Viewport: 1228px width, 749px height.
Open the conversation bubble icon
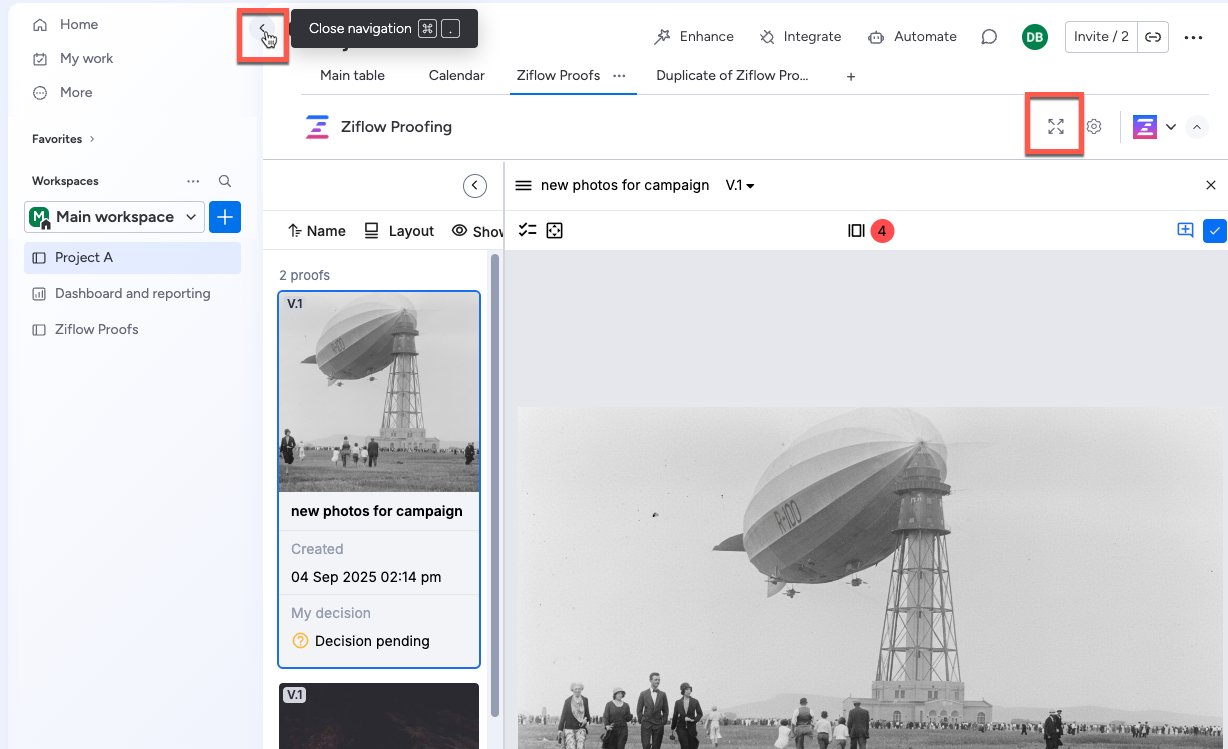click(989, 37)
